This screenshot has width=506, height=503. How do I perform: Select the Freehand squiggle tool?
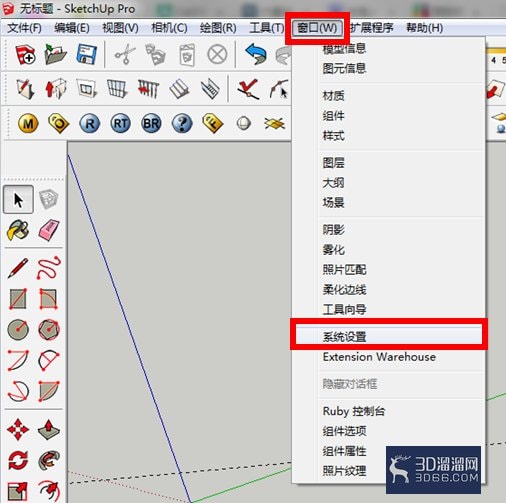[49, 268]
